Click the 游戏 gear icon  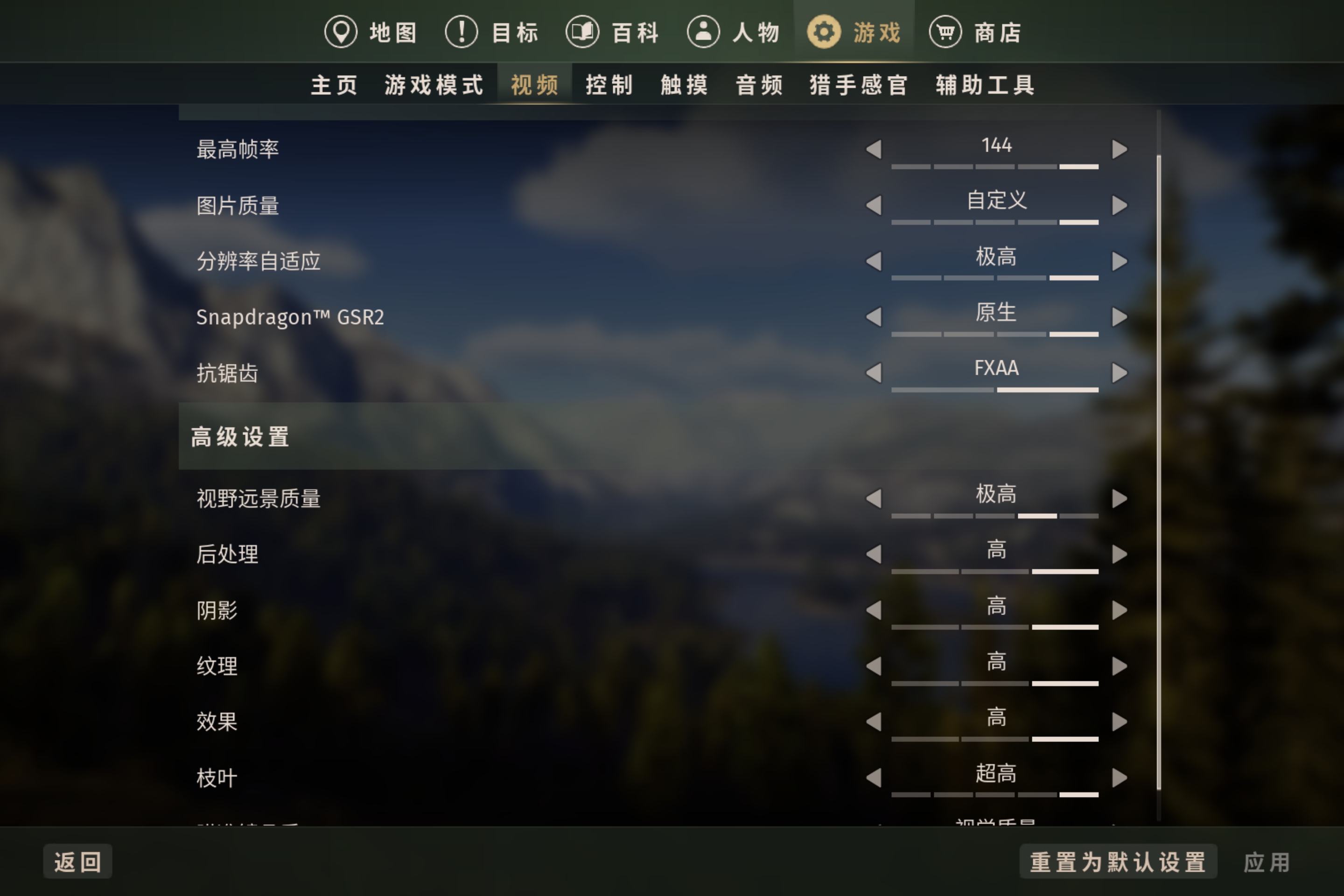[x=823, y=32]
